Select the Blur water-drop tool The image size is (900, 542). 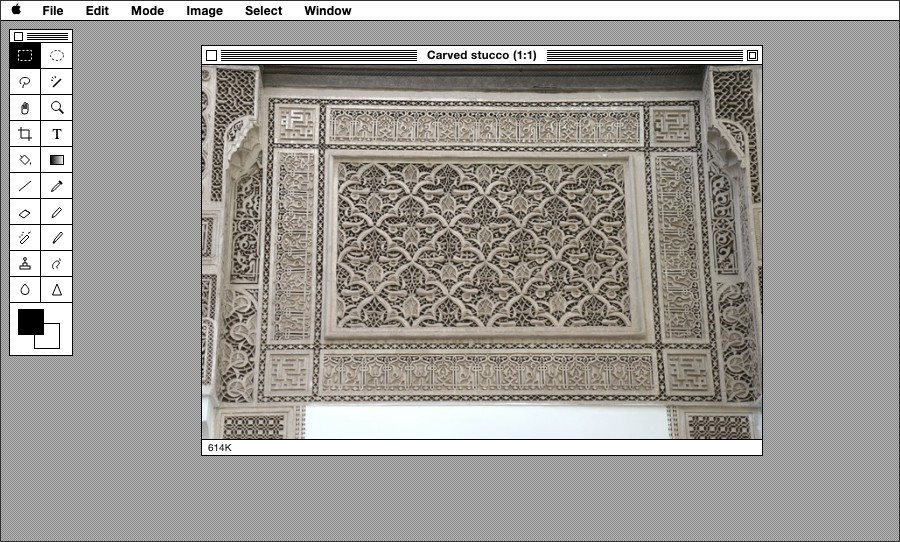coord(25,289)
